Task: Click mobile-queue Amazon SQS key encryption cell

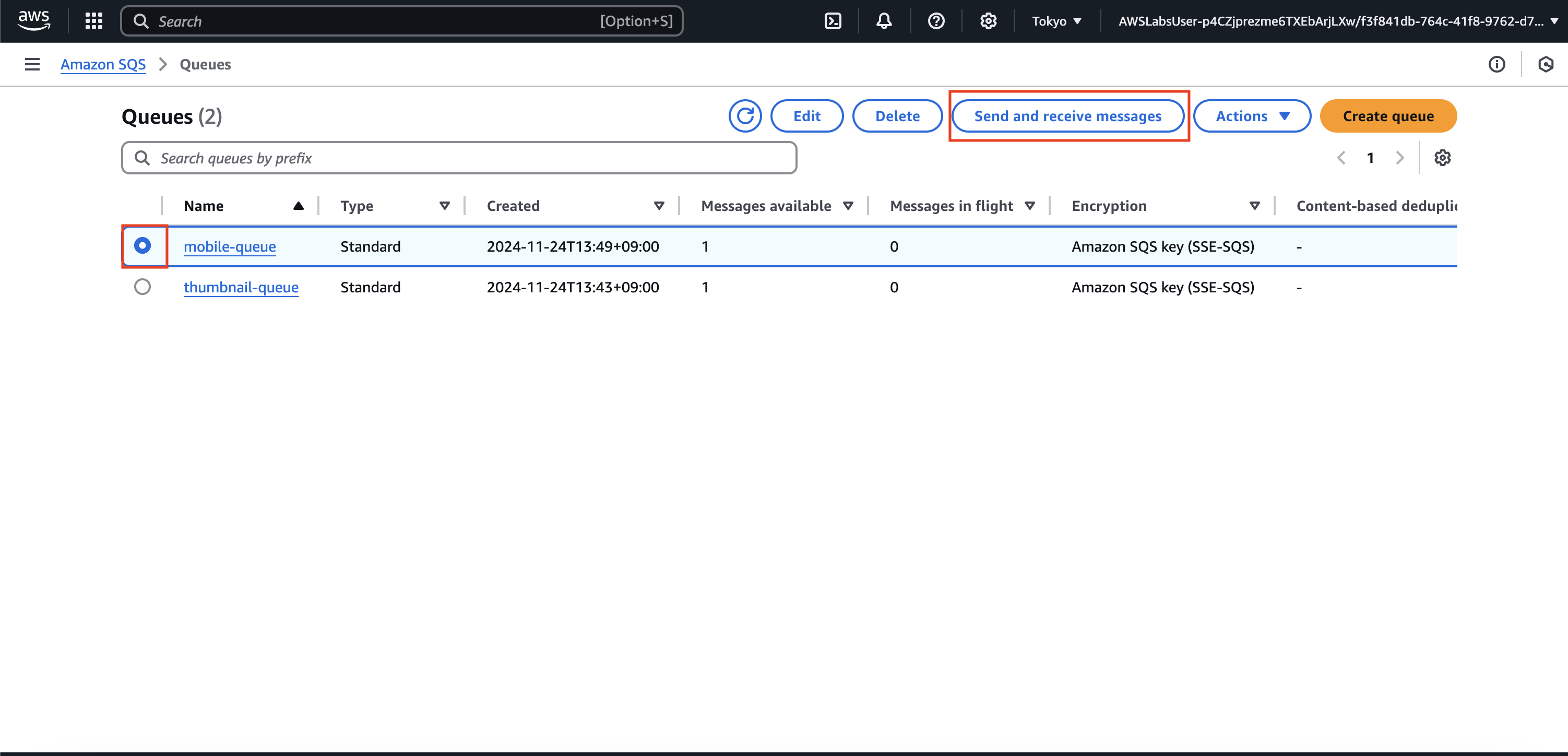Action: [x=1162, y=246]
